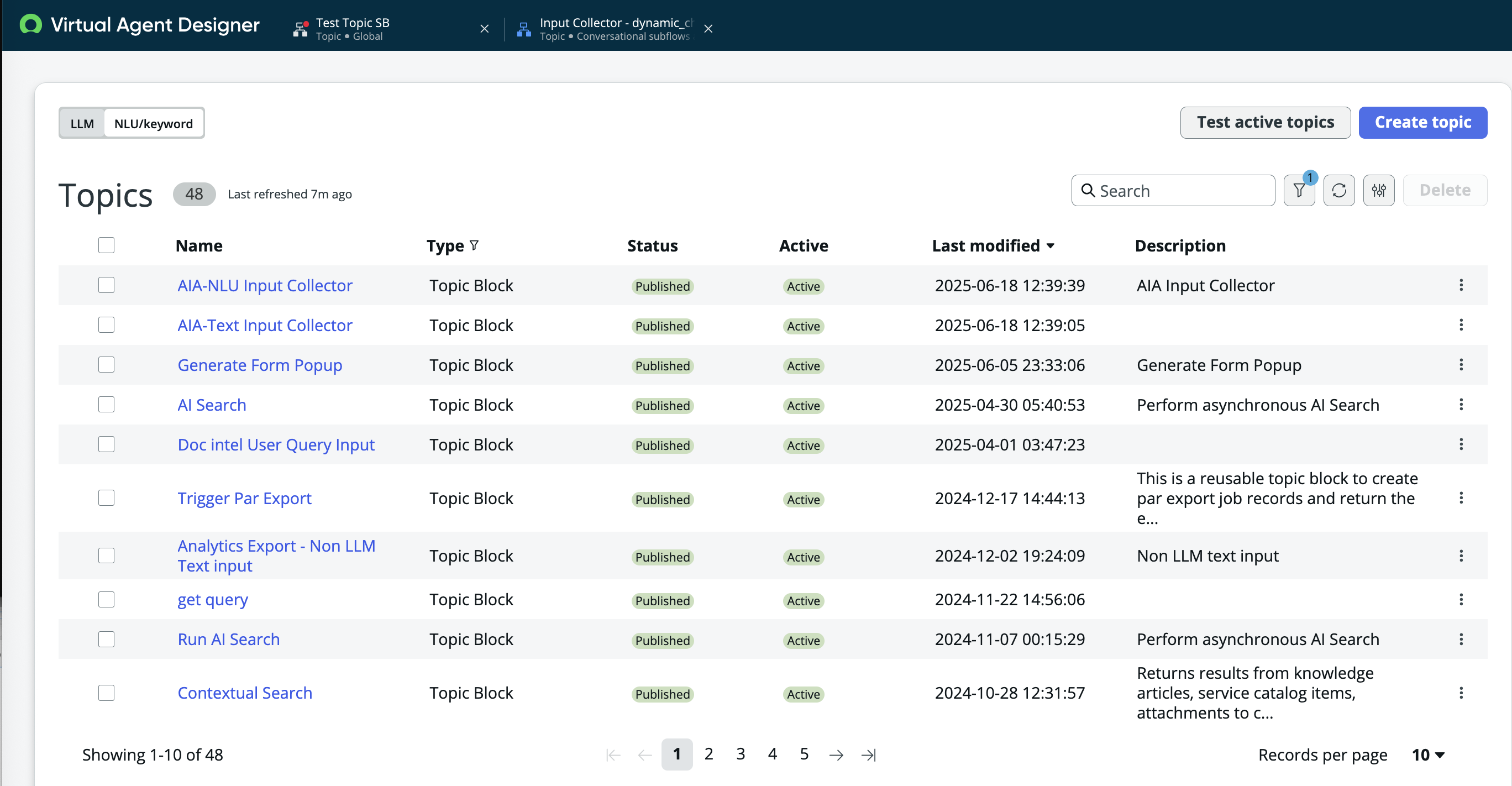The width and height of the screenshot is (1512, 786).
Task: Refresh the topics list
Action: (1339, 190)
